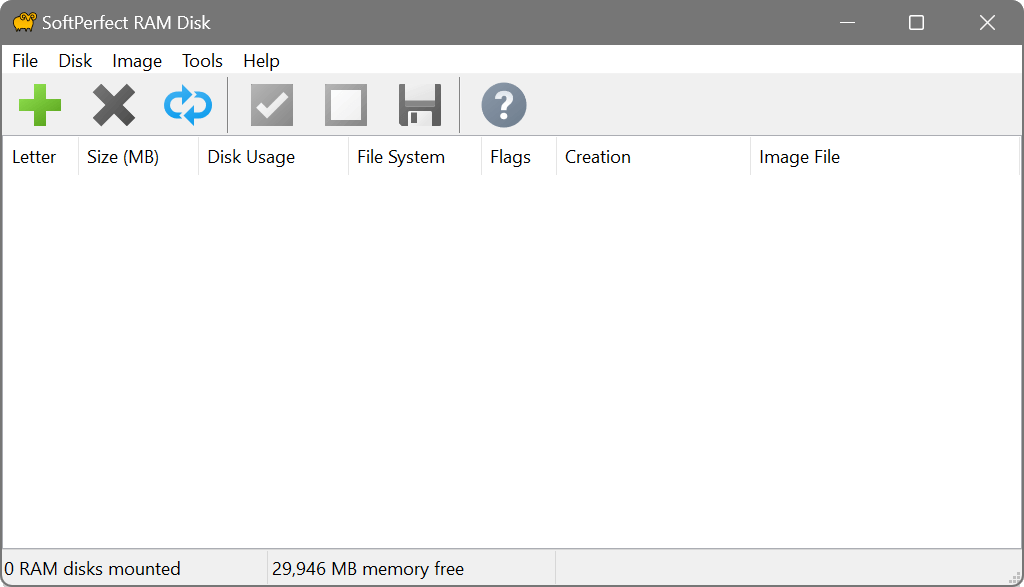Open the Help menu

tap(261, 61)
